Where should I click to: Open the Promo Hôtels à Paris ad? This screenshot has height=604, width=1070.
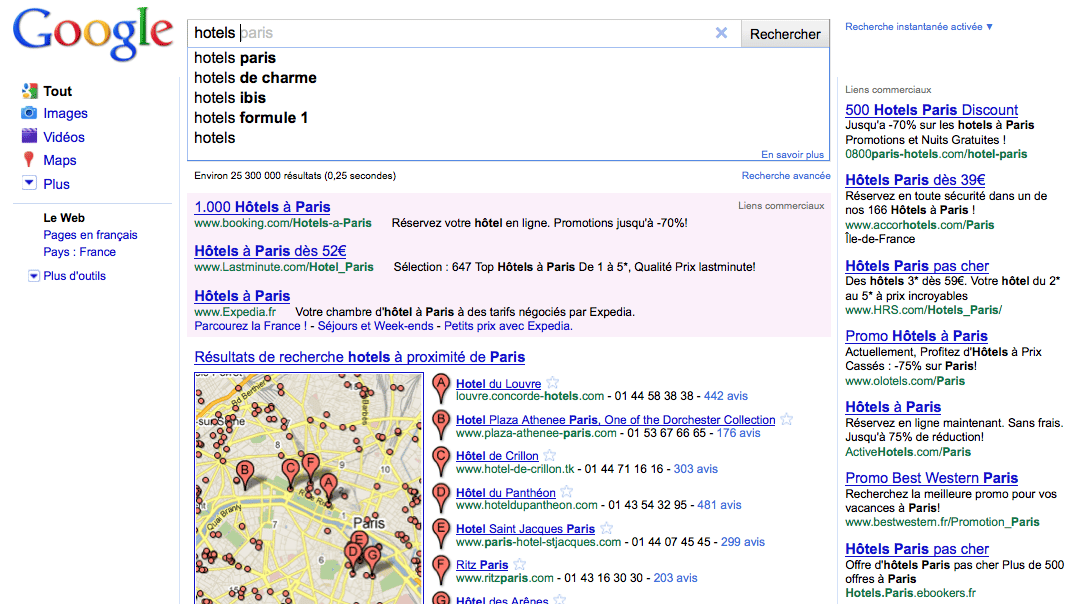tap(916, 336)
